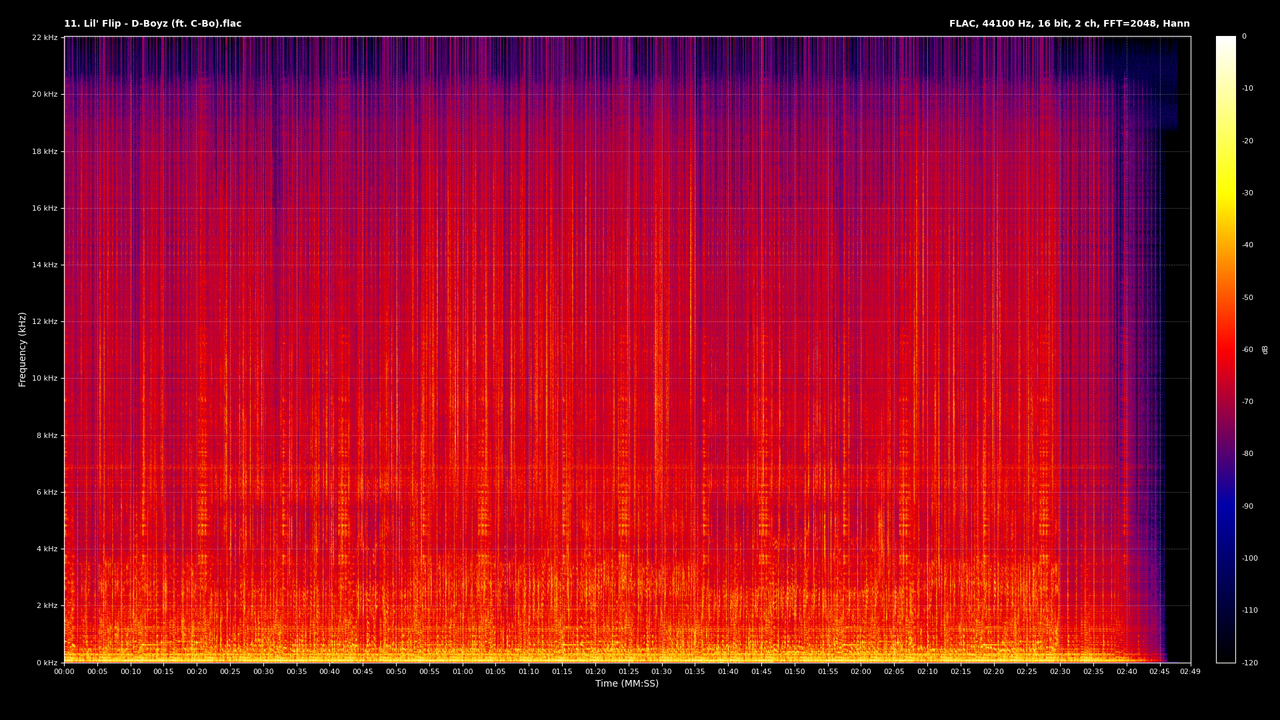Click the 16 kHz frequency axis label
1280x720 pixels.
(44, 208)
